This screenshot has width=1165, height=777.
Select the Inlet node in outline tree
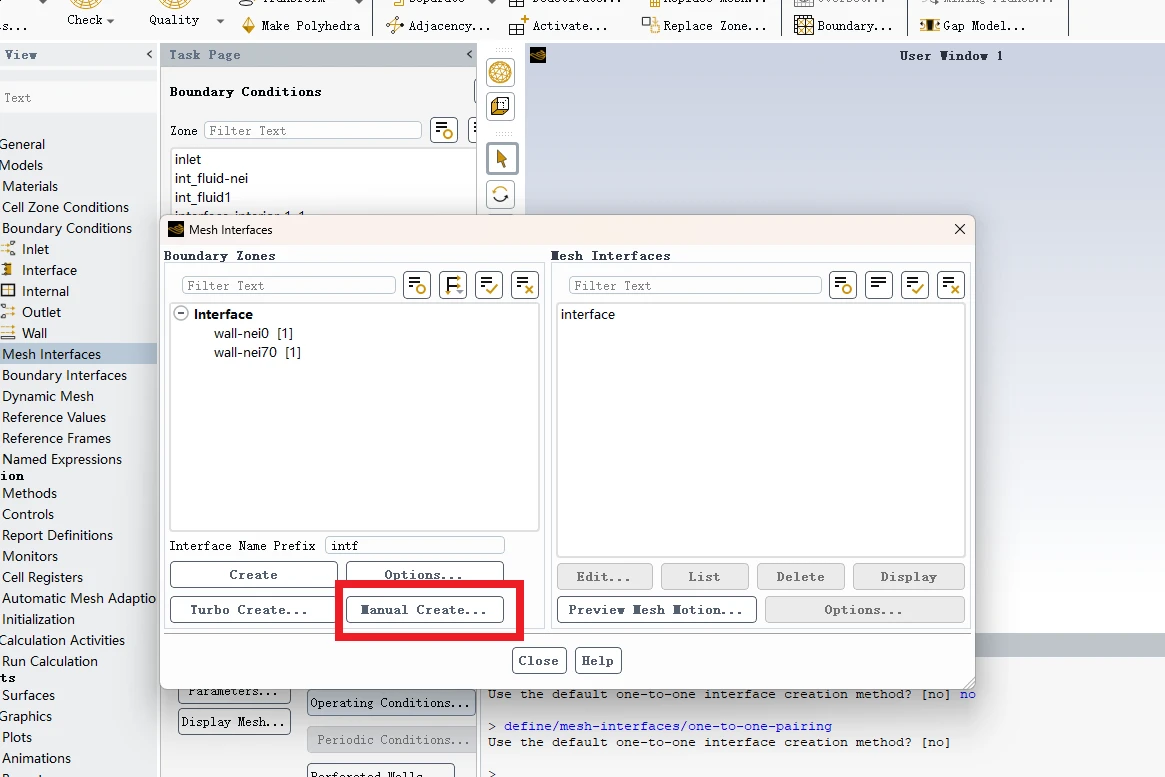35,250
